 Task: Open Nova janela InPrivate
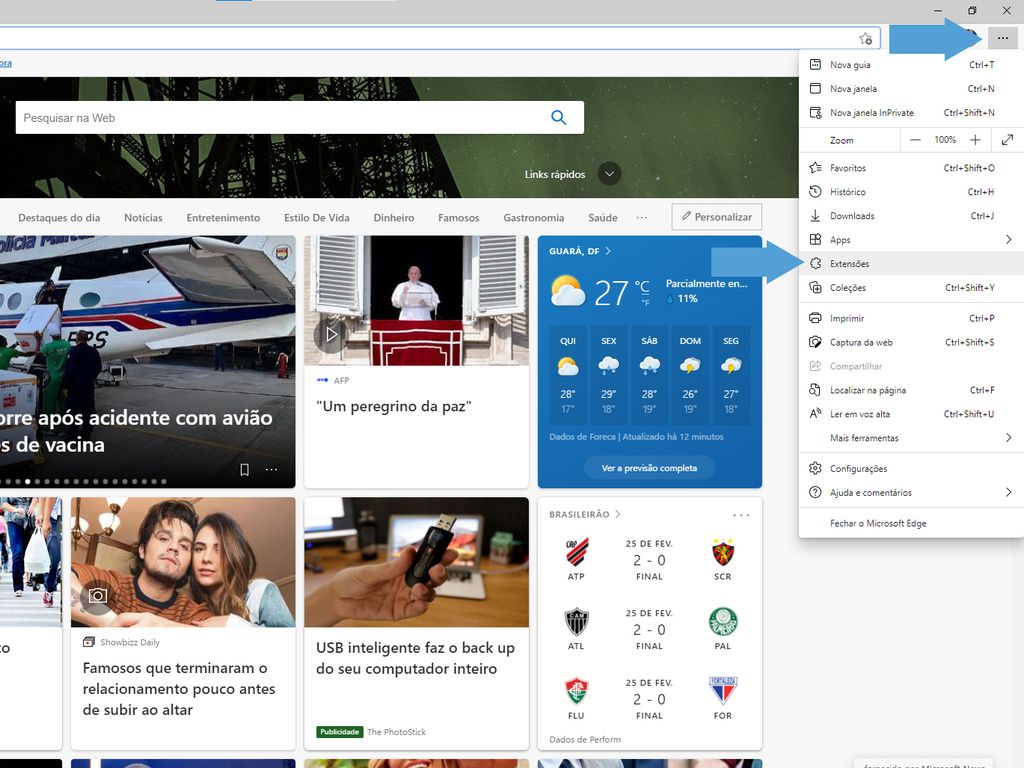[x=911, y=113]
